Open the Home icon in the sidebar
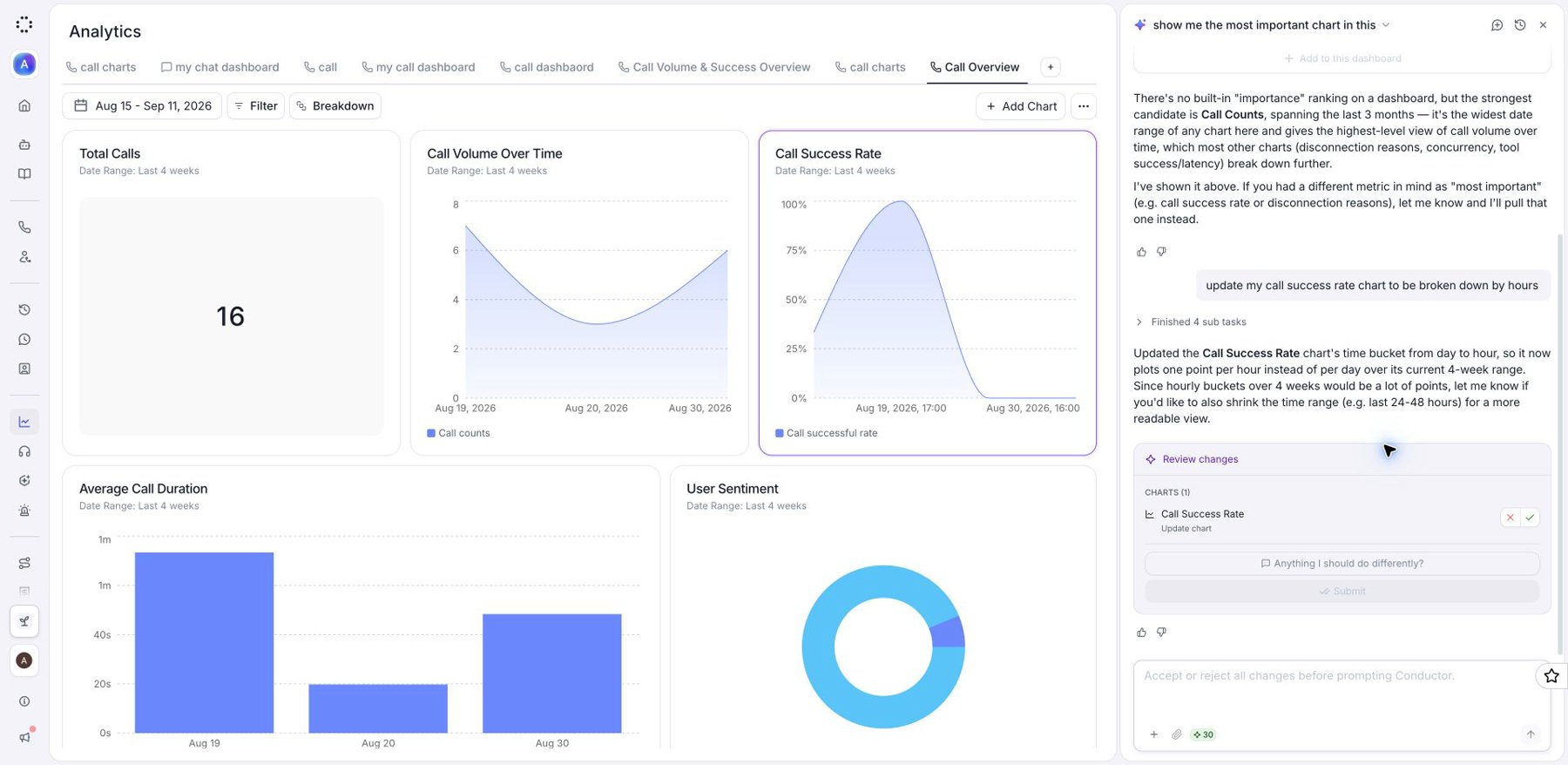 (x=24, y=105)
